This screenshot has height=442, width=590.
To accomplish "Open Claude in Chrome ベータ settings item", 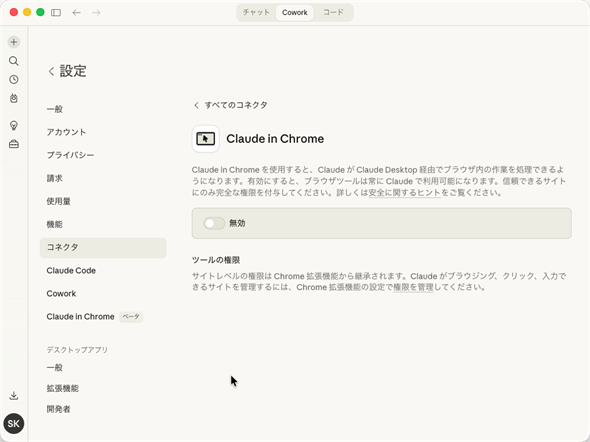I will pos(103,317).
